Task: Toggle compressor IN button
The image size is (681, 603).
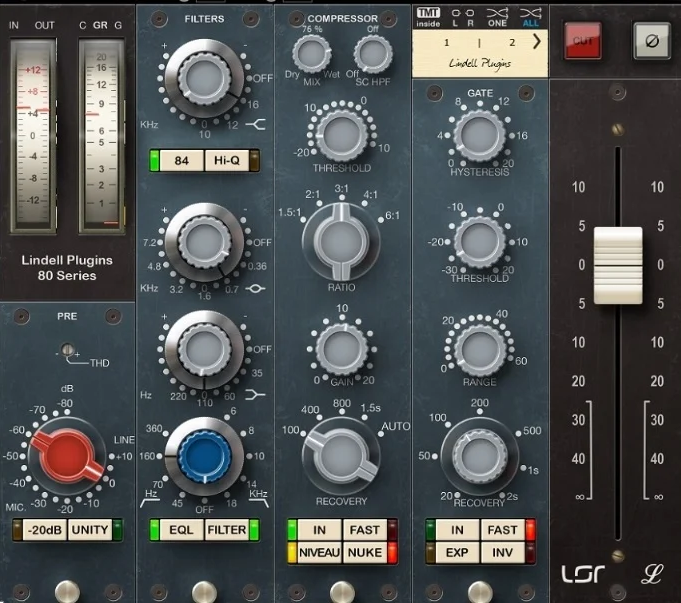Action: coord(319,530)
